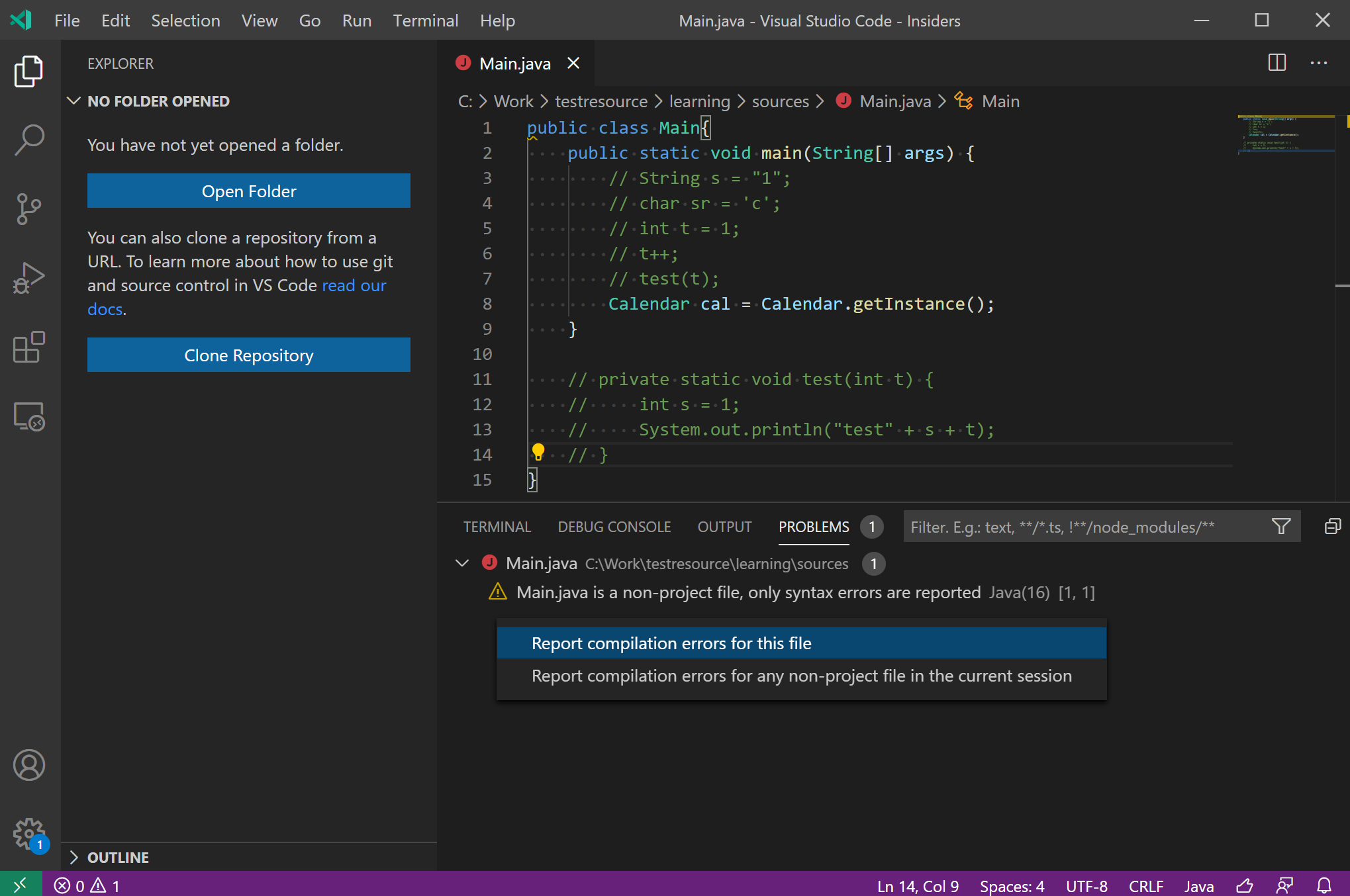Click the lightbulb code action icon

pos(538,453)
